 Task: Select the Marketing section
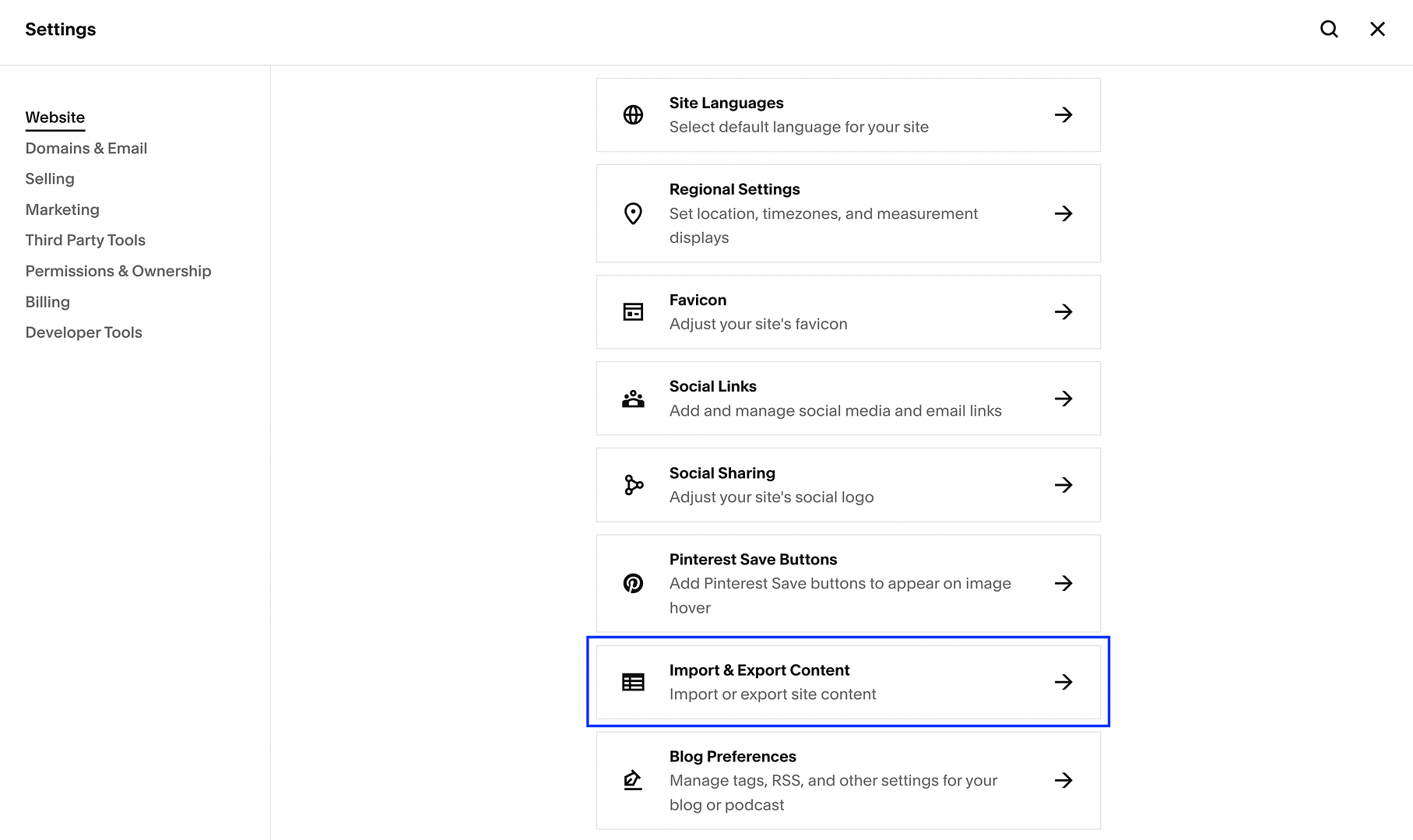tap(62, 209)
